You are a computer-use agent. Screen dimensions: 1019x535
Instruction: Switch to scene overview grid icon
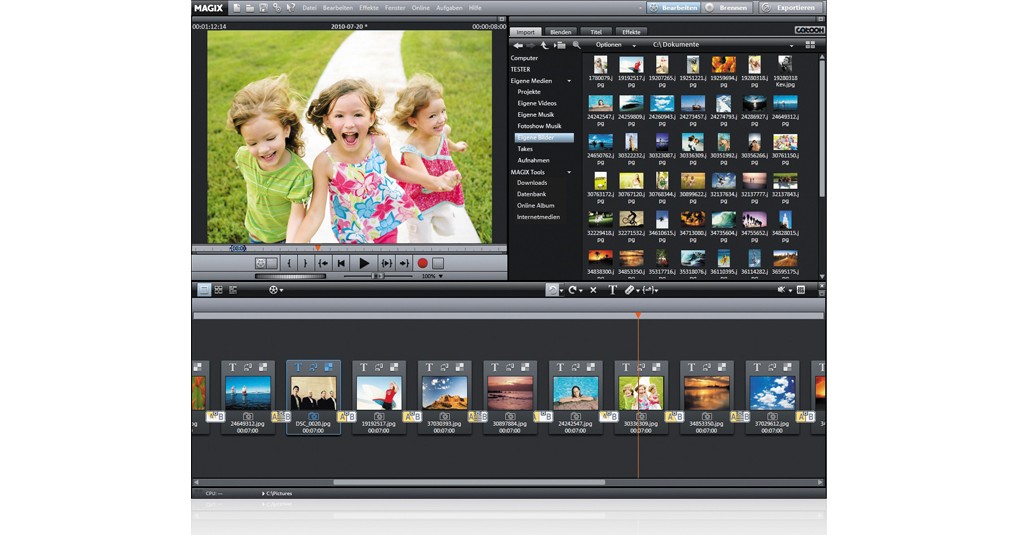(218, 290)
